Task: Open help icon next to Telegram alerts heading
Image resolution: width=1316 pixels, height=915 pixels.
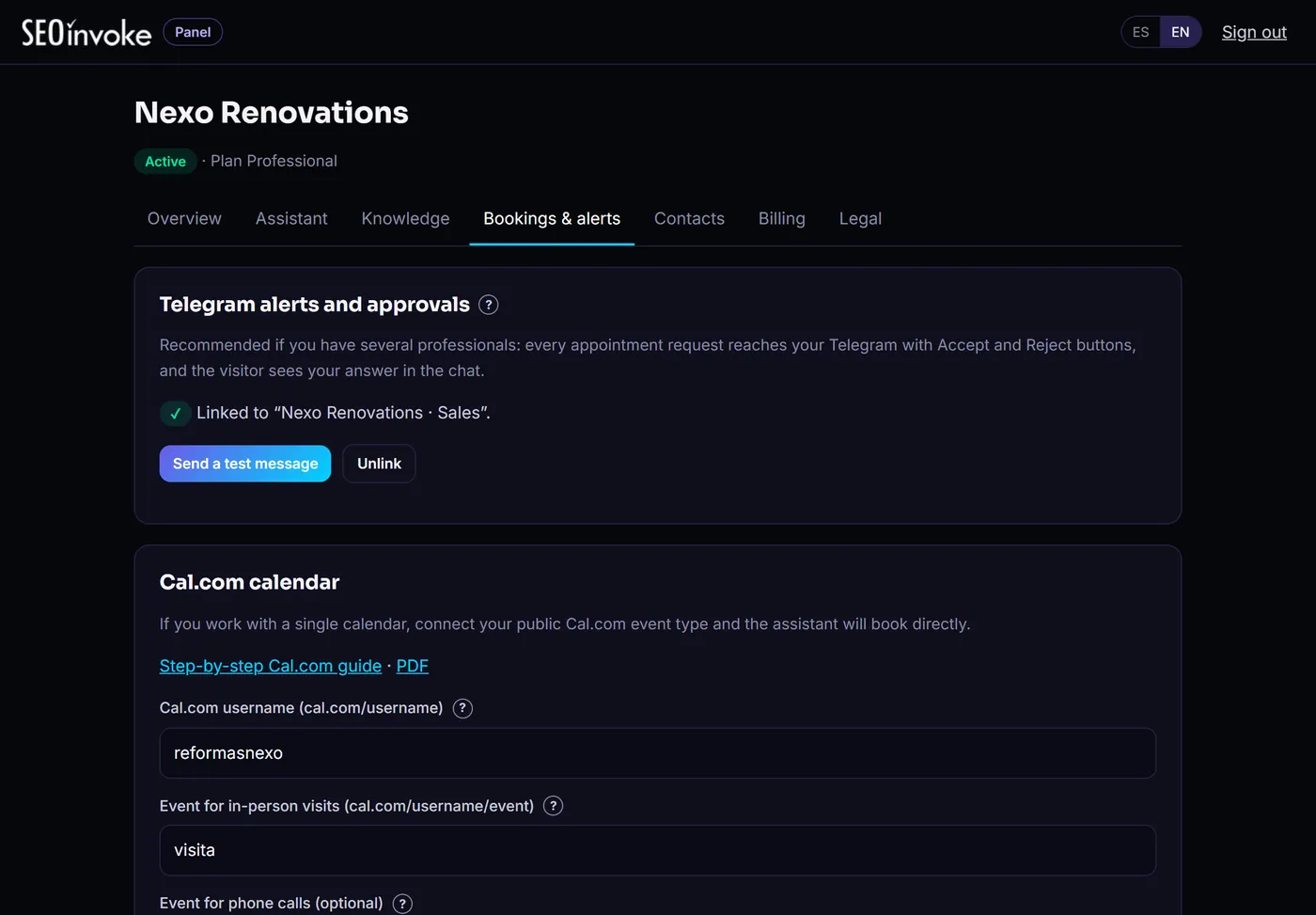Action: pyautogui.click(x=488, y=305)
